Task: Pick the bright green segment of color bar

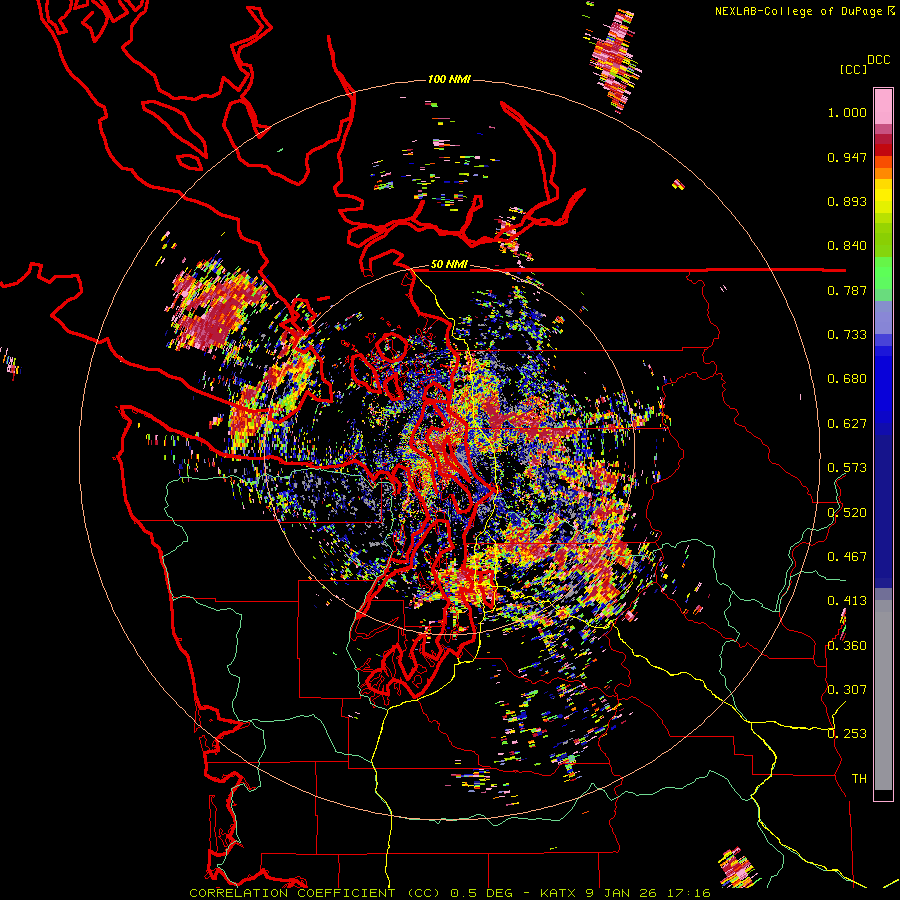Action: (883, 273)
